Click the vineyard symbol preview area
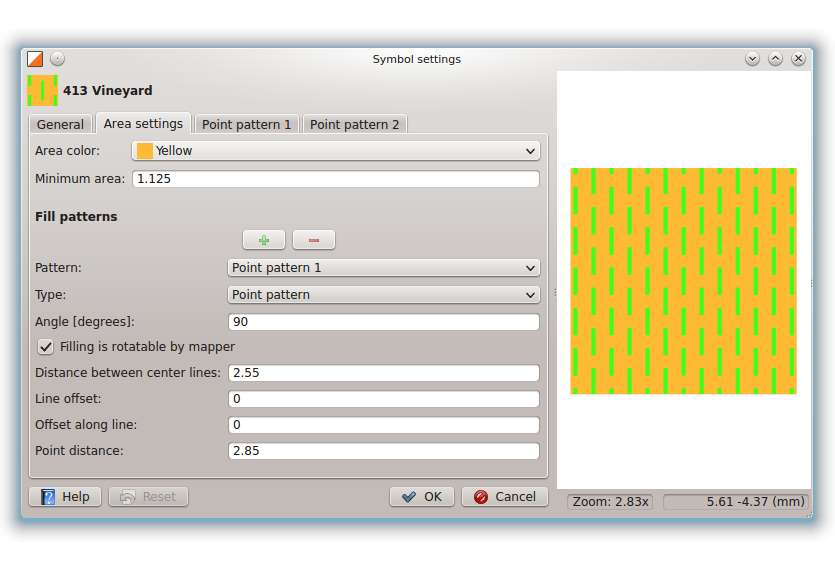The width and height of the screenshot is (835, 570). [x=683, y=281]
